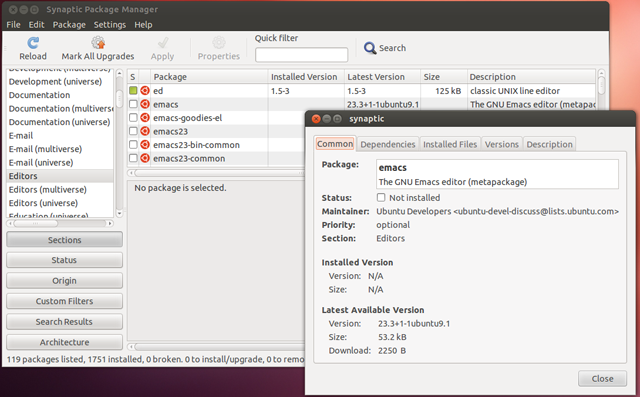Close the synaptic properties dialog
The height and width of the screenshot is (397, 640).
(602, 379)
